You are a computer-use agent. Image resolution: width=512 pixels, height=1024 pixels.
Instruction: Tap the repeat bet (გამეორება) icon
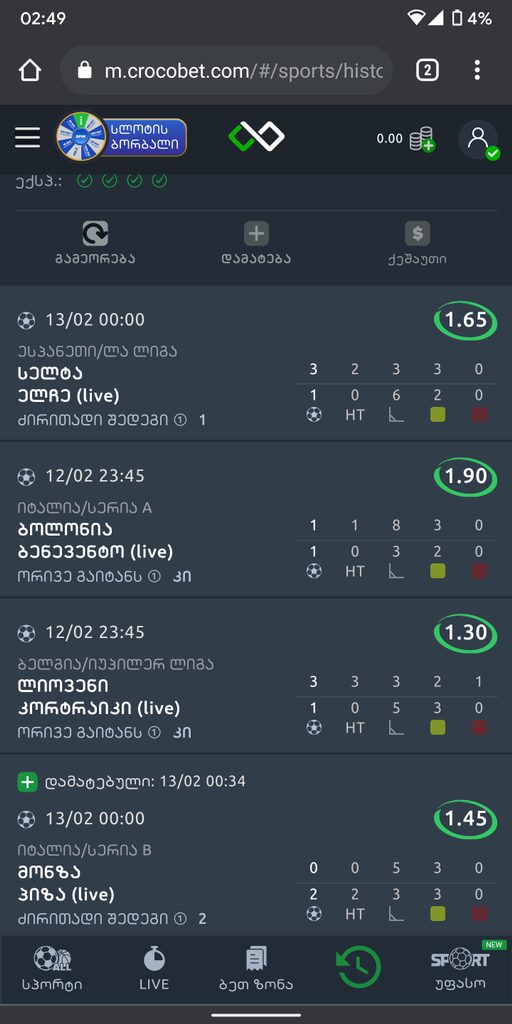[x=95, y=233]
